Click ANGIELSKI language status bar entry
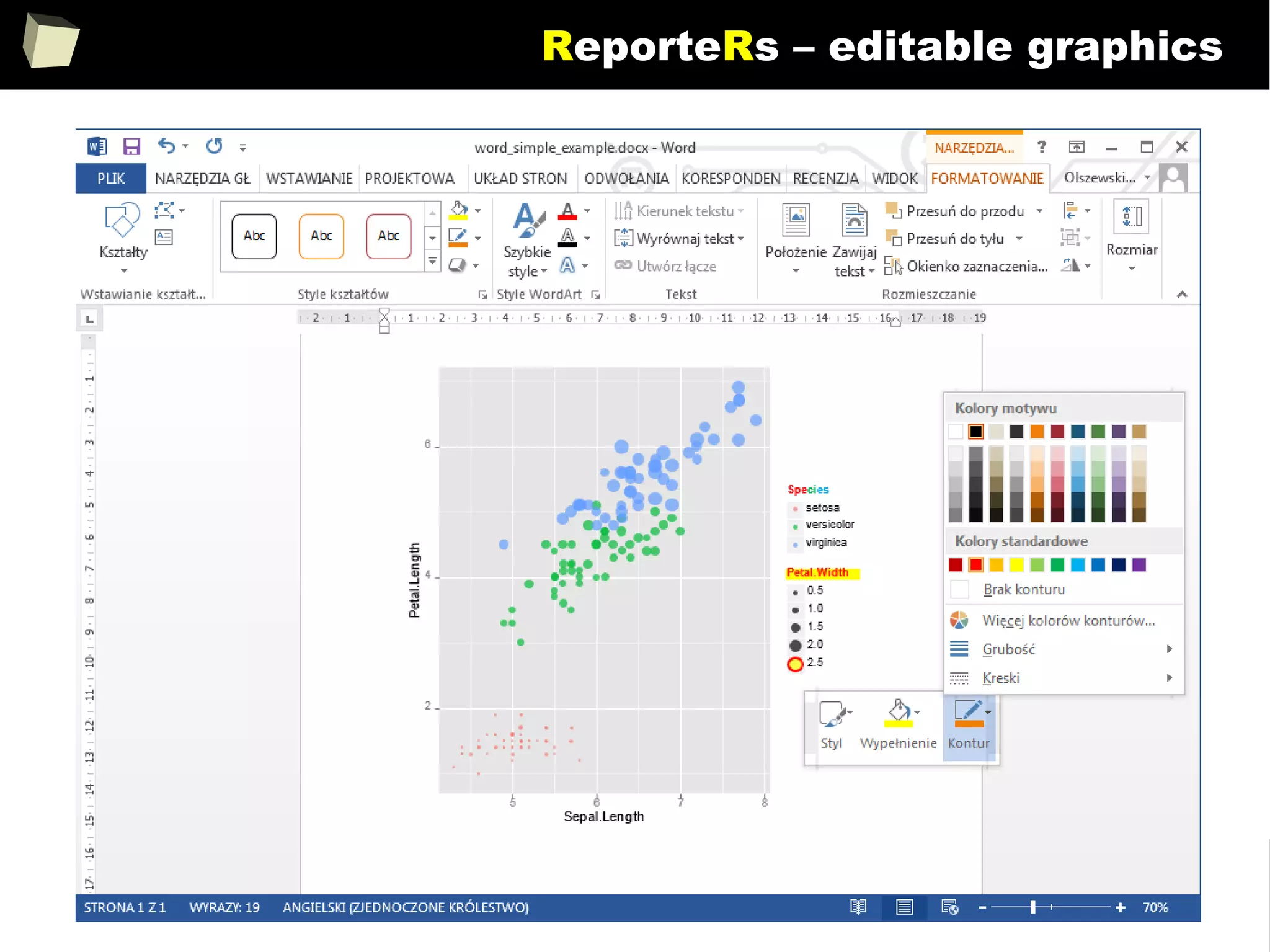This screenshot has height=952, width=1270. coord(406,907)
